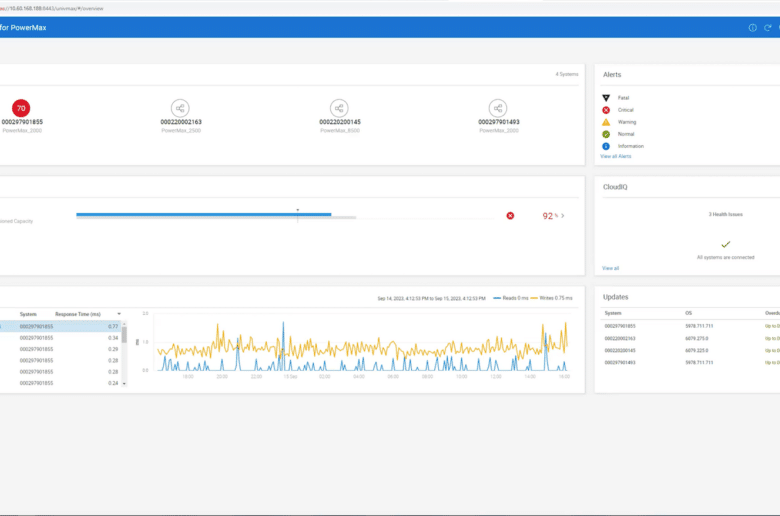Open Response Time column sort dropdown arrow

pyautogui.click(x=119, y=314)
